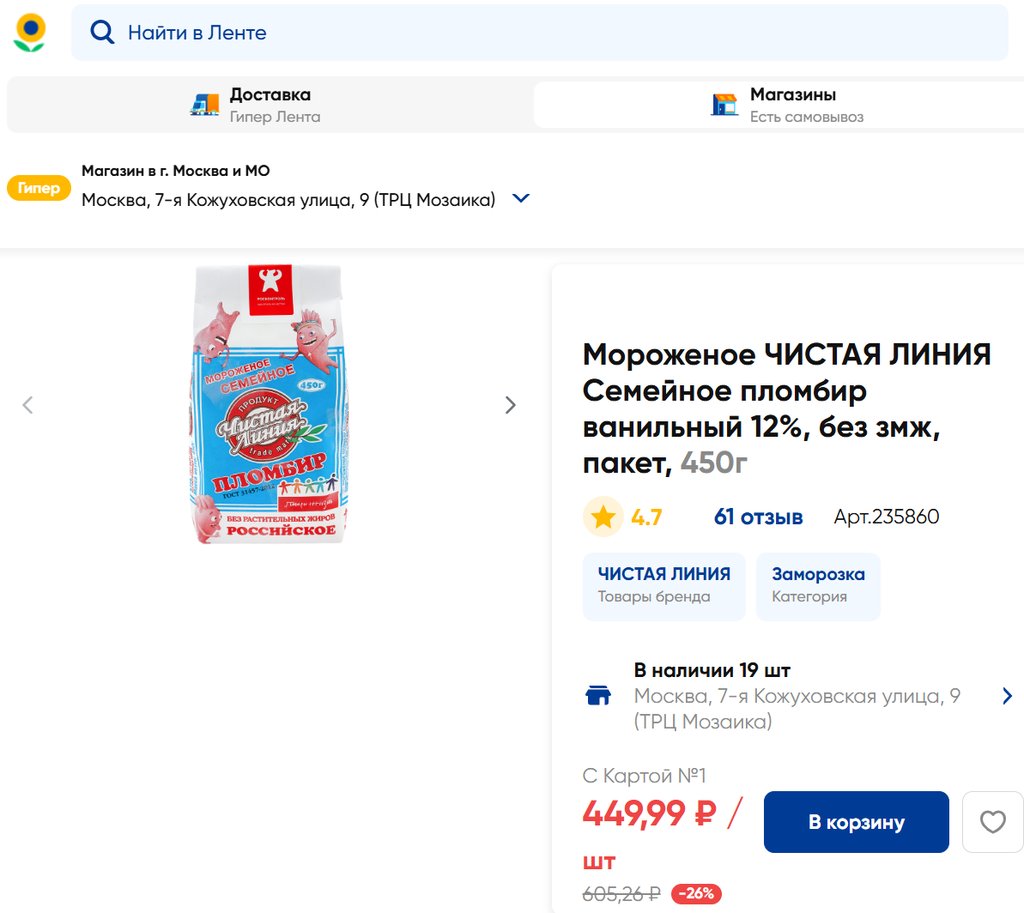Screen dimensions: 1024x913
Task: Add product to favorites with heart icon
Action: (992, 822)
